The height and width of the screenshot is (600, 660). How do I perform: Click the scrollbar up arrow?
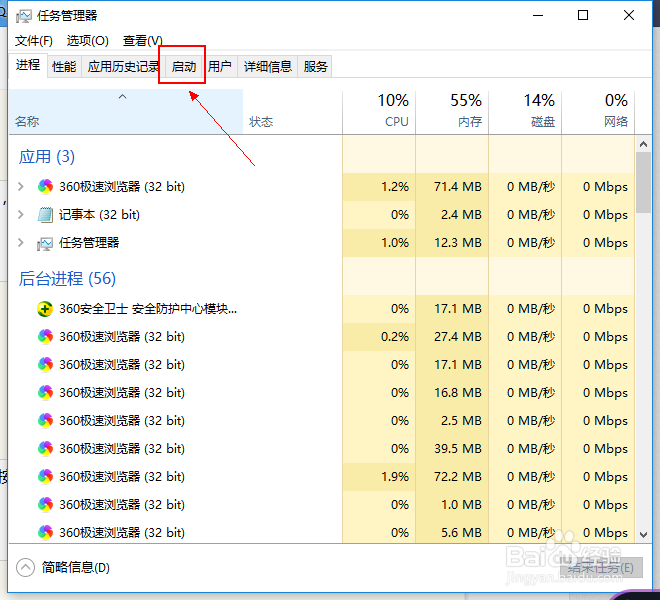pos(643,144)
